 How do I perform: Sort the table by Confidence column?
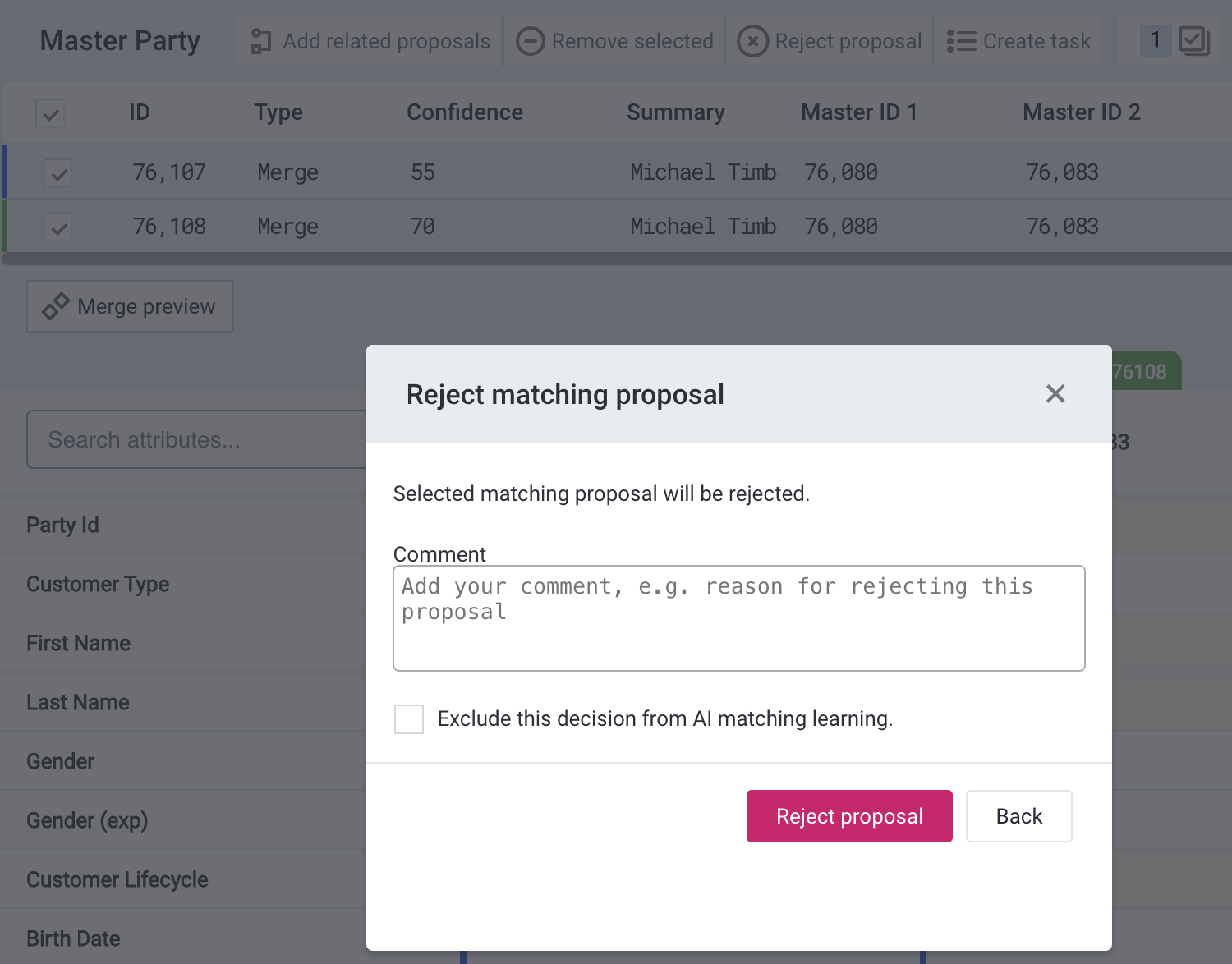(x=464, y=112)
